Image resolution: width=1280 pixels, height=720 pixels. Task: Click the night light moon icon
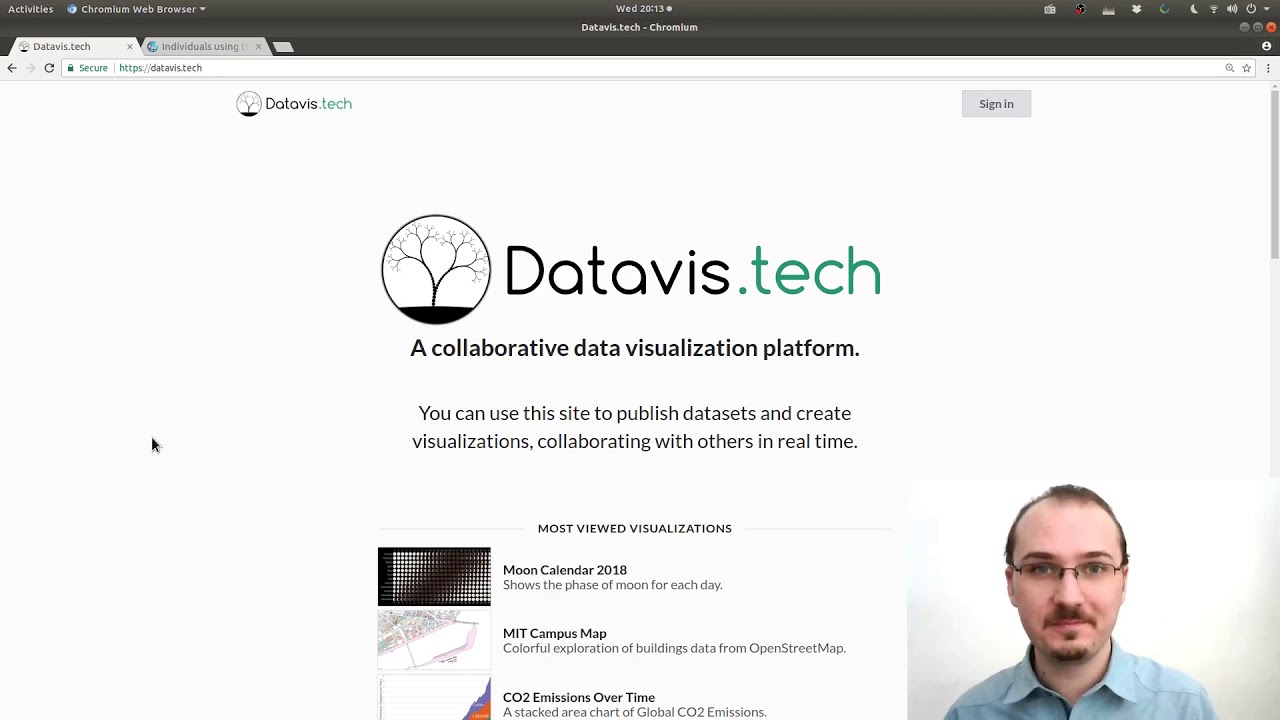(1194, 9)
